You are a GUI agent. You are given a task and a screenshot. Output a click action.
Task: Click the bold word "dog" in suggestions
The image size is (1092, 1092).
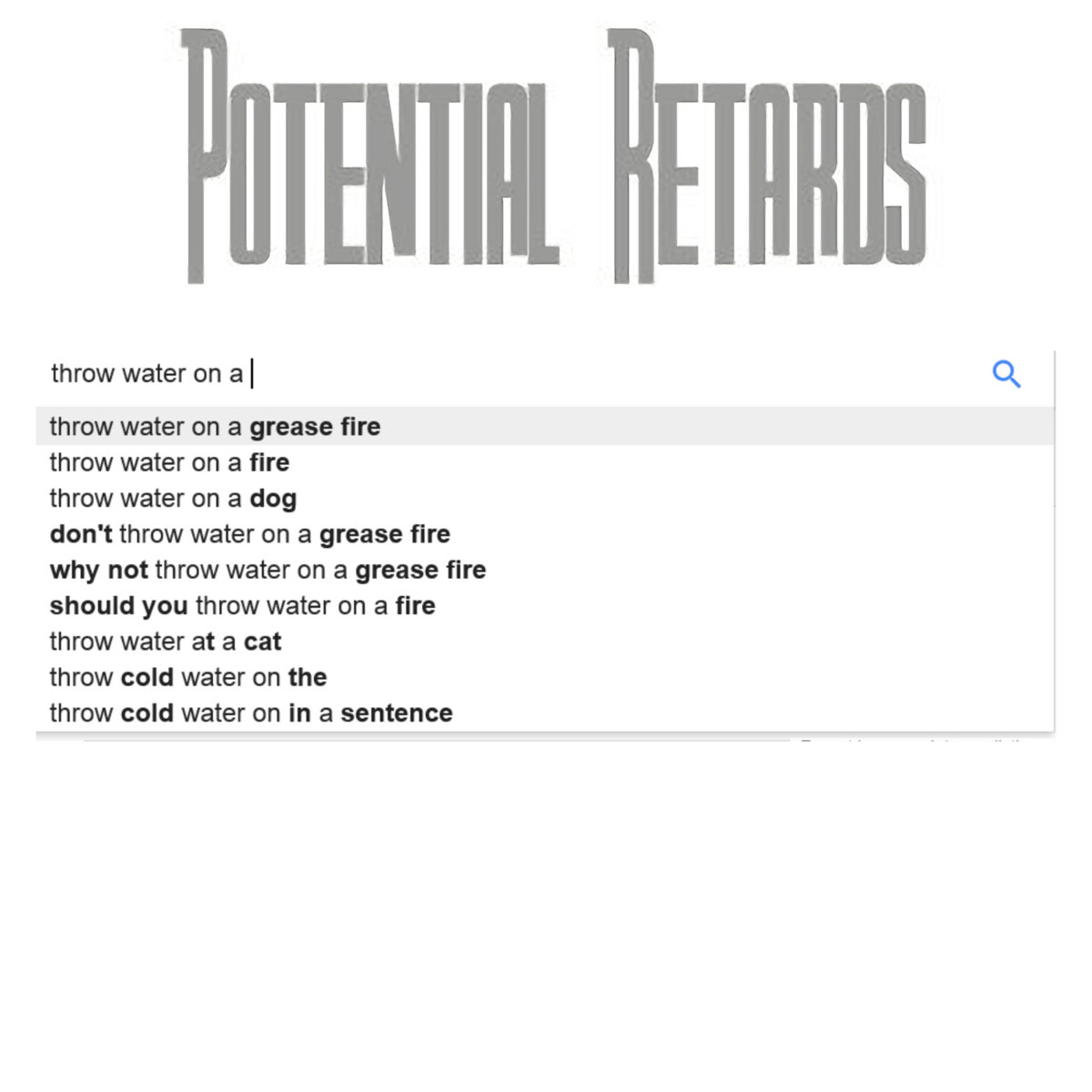pos(273,499)
